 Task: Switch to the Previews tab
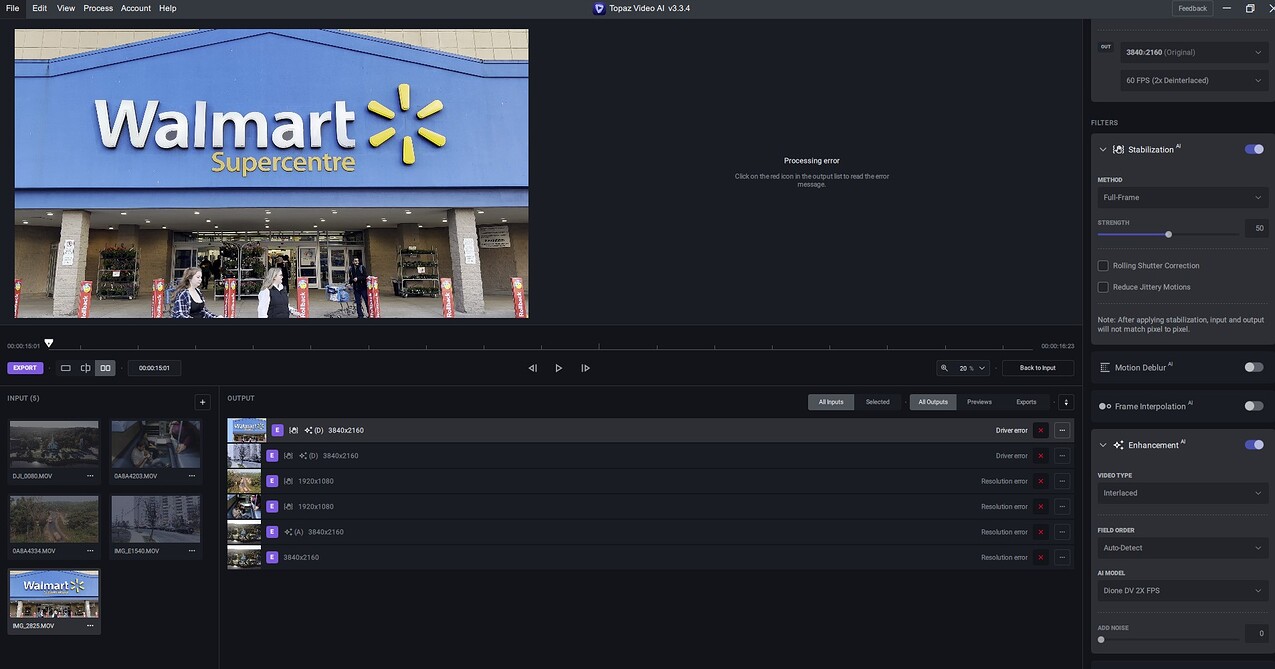pyautogui.click(x=979, y=402)
